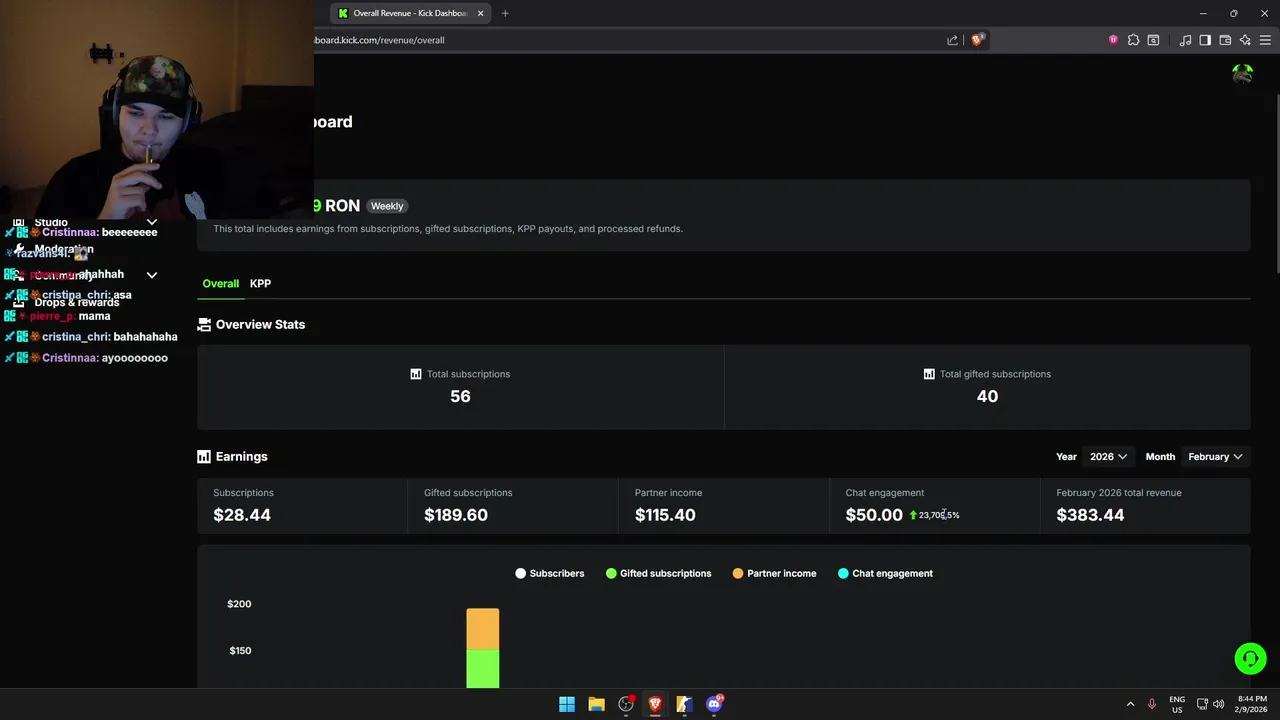Open the pink shield extension icon
Image resolution: width=1280 pixels, height=720 pixels.
coord(1113,40)
